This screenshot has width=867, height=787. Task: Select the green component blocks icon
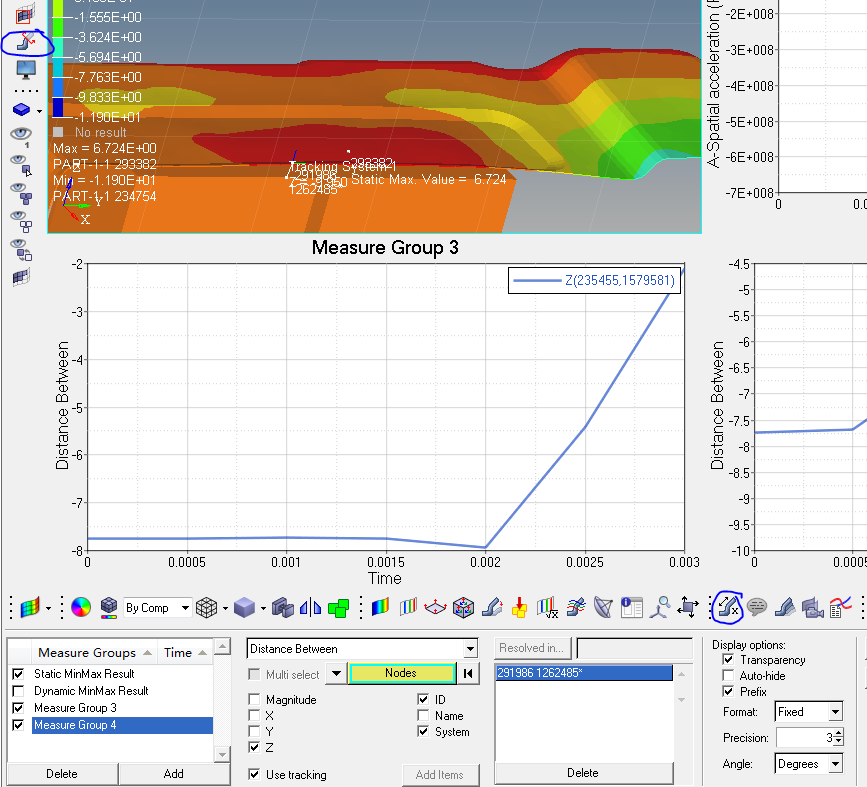(x=339, y=607)
